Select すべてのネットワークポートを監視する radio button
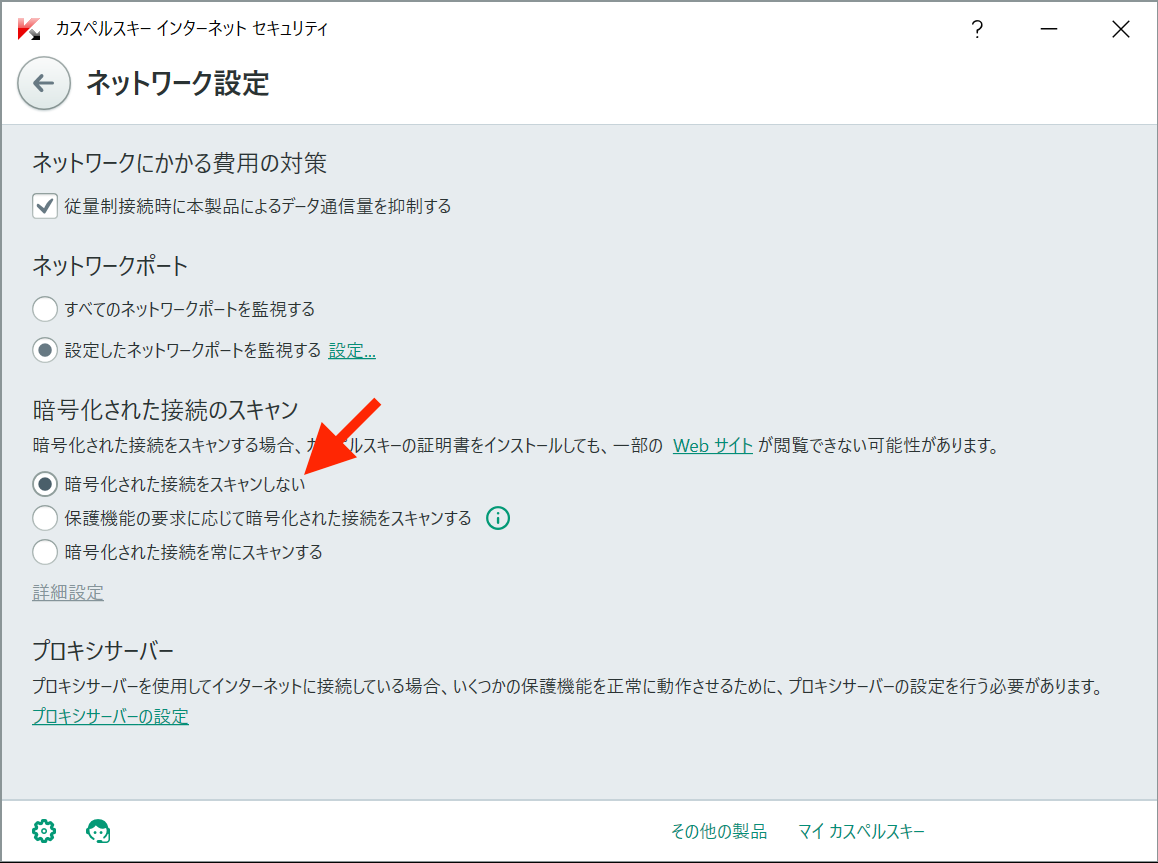1158x863 pixels. 45,309
